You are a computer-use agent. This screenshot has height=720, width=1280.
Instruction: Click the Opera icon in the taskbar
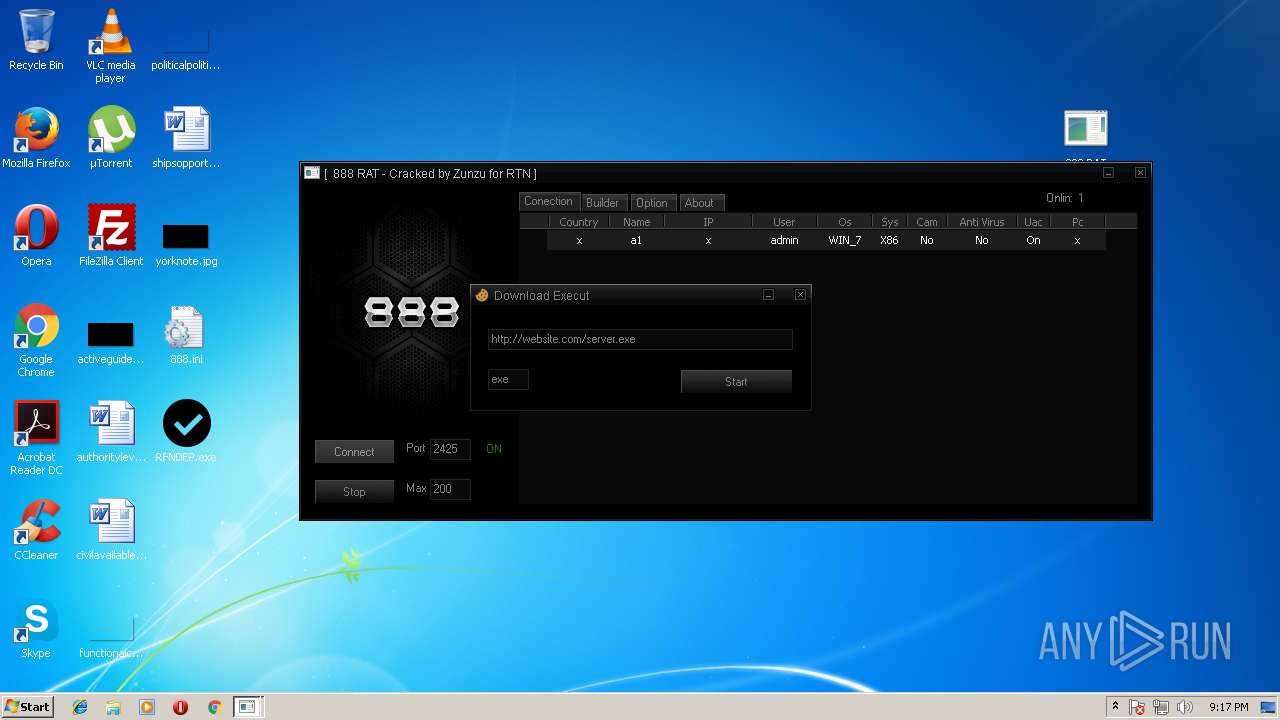pos(181,707)
